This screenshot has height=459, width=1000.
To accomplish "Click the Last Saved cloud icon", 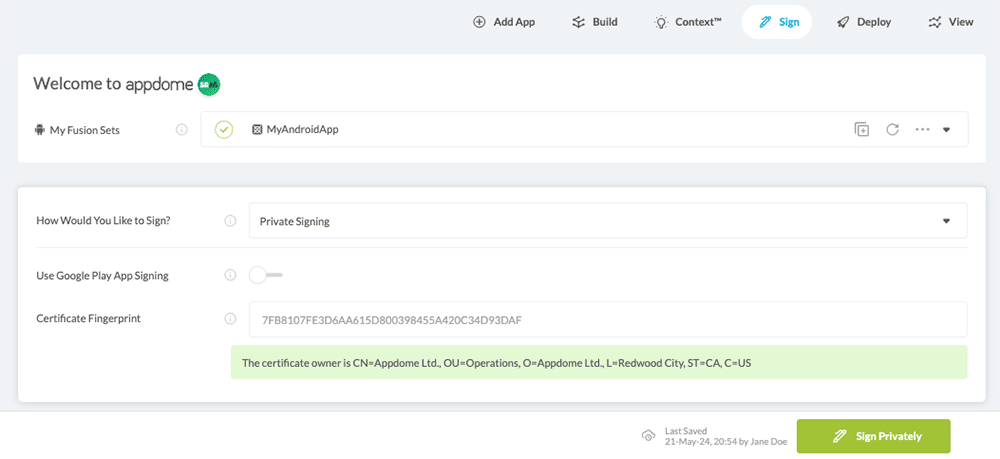I will click(x=648, y=436).
